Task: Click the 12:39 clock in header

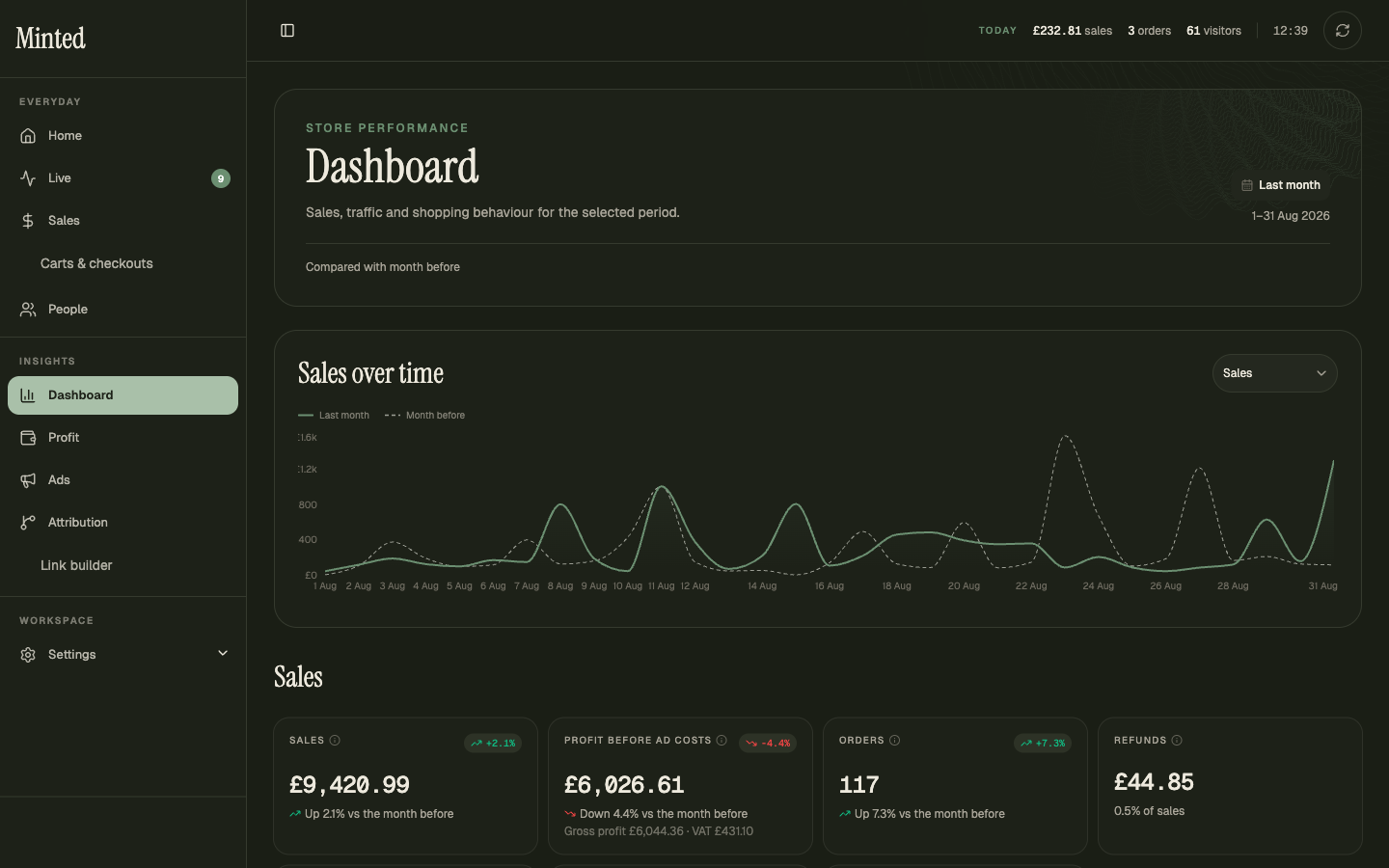Action: pyautogui.click(x=1291, y=31)
